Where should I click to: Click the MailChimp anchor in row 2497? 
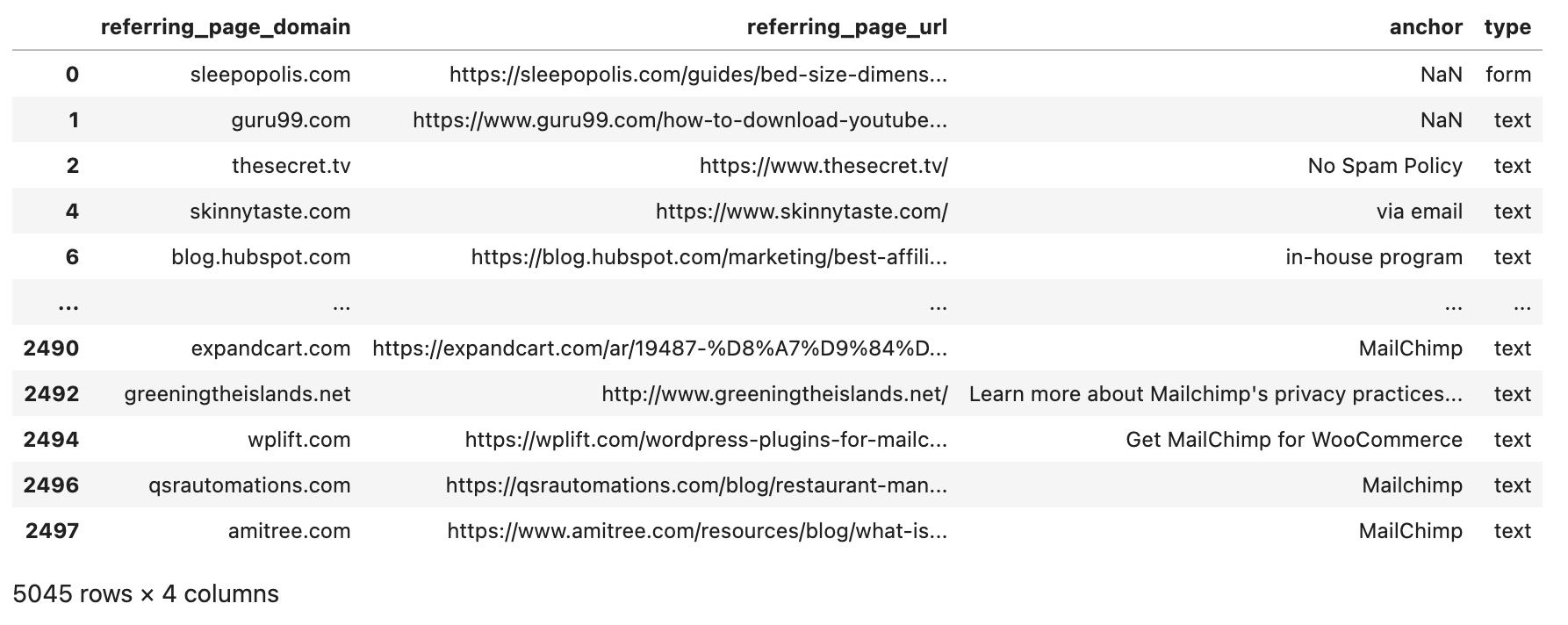pyautogui.click(x=1411, y=531)
